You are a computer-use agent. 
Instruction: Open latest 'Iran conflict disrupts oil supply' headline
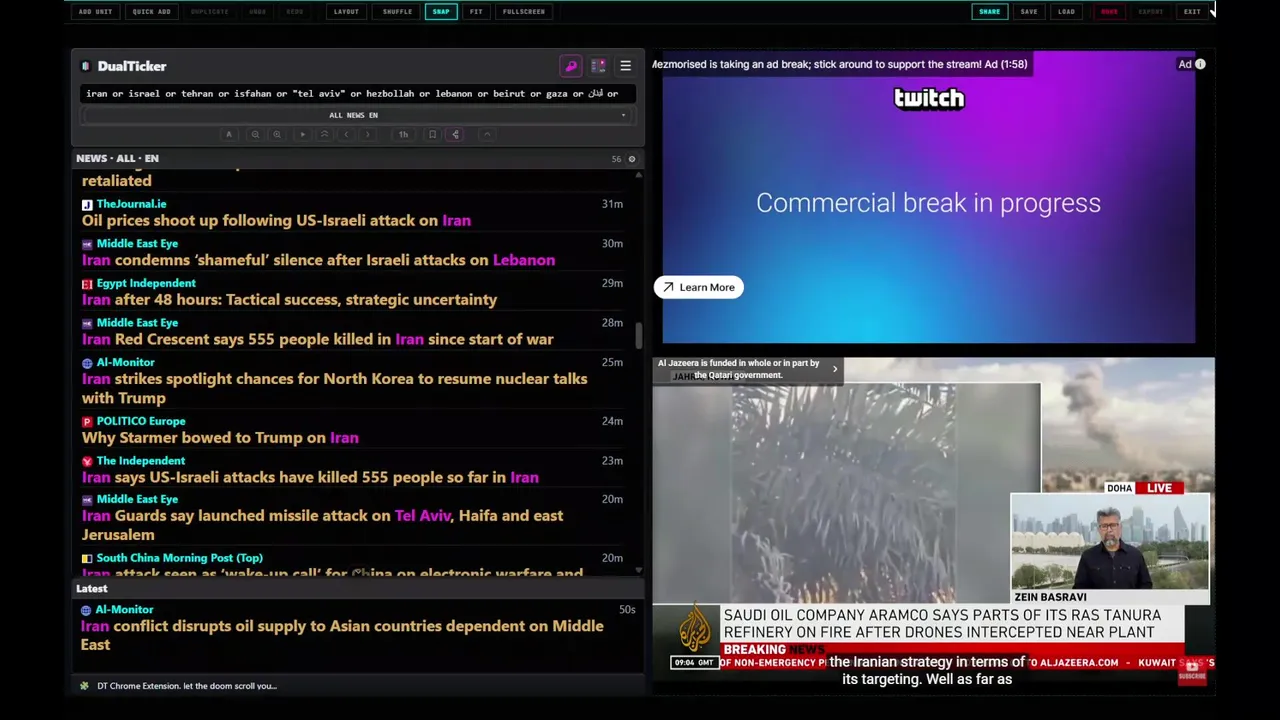click(342, 635)
